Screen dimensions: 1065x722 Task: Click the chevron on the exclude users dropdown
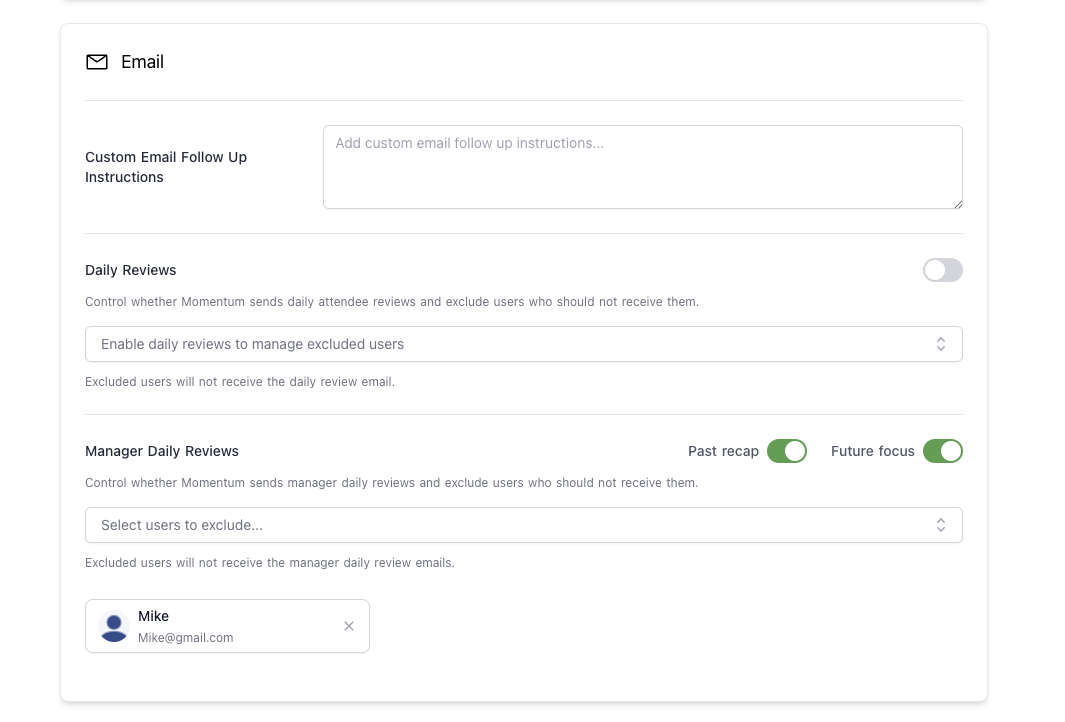point(941,524)
